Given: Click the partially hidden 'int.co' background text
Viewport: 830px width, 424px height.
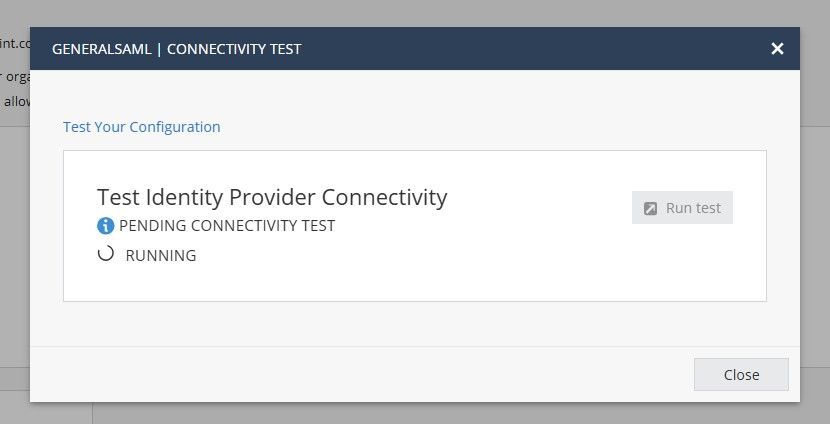Looking at the screenshot, I should (x=15, y=42).
